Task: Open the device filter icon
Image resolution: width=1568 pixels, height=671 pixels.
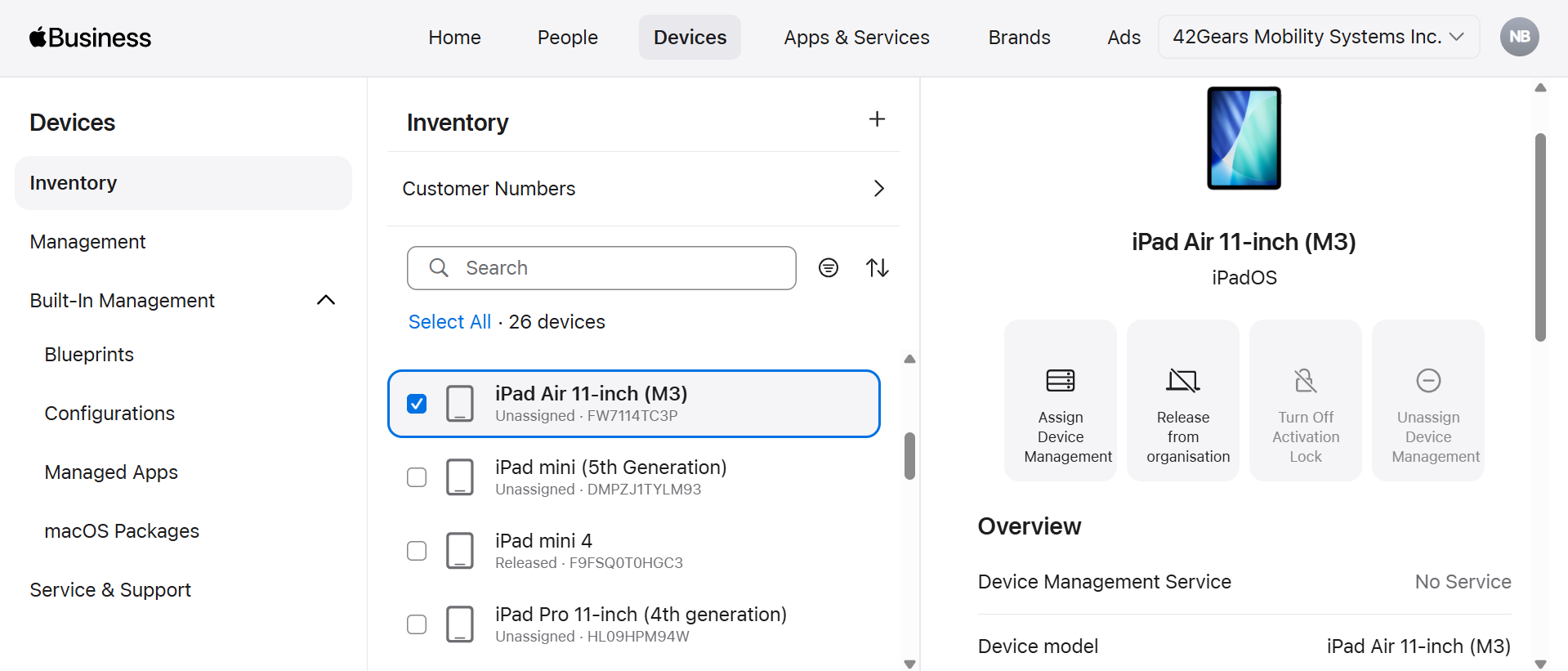Action: click(828, 268)
